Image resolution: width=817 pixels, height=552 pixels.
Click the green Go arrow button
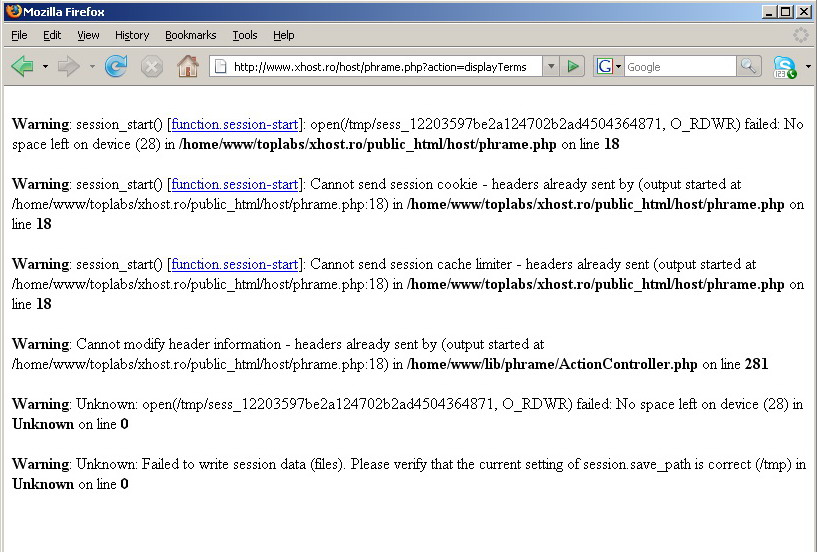[x=573, y=67]
